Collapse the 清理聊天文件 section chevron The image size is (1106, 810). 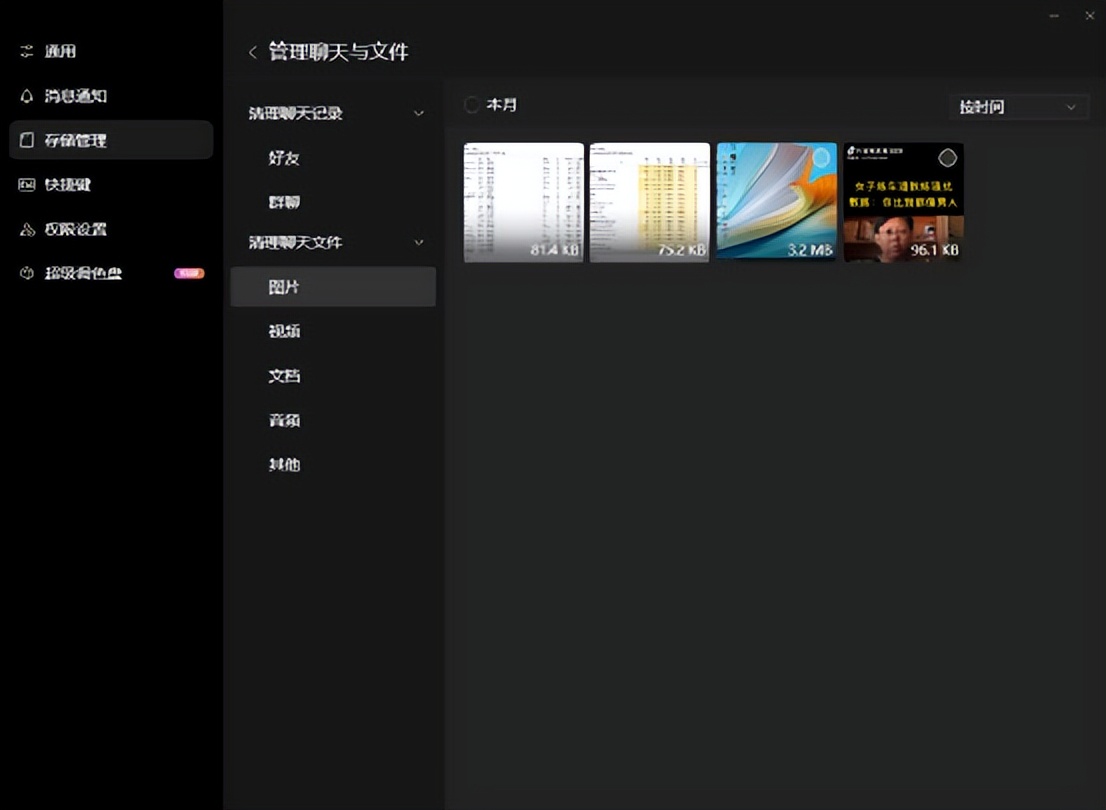[419, 243]
